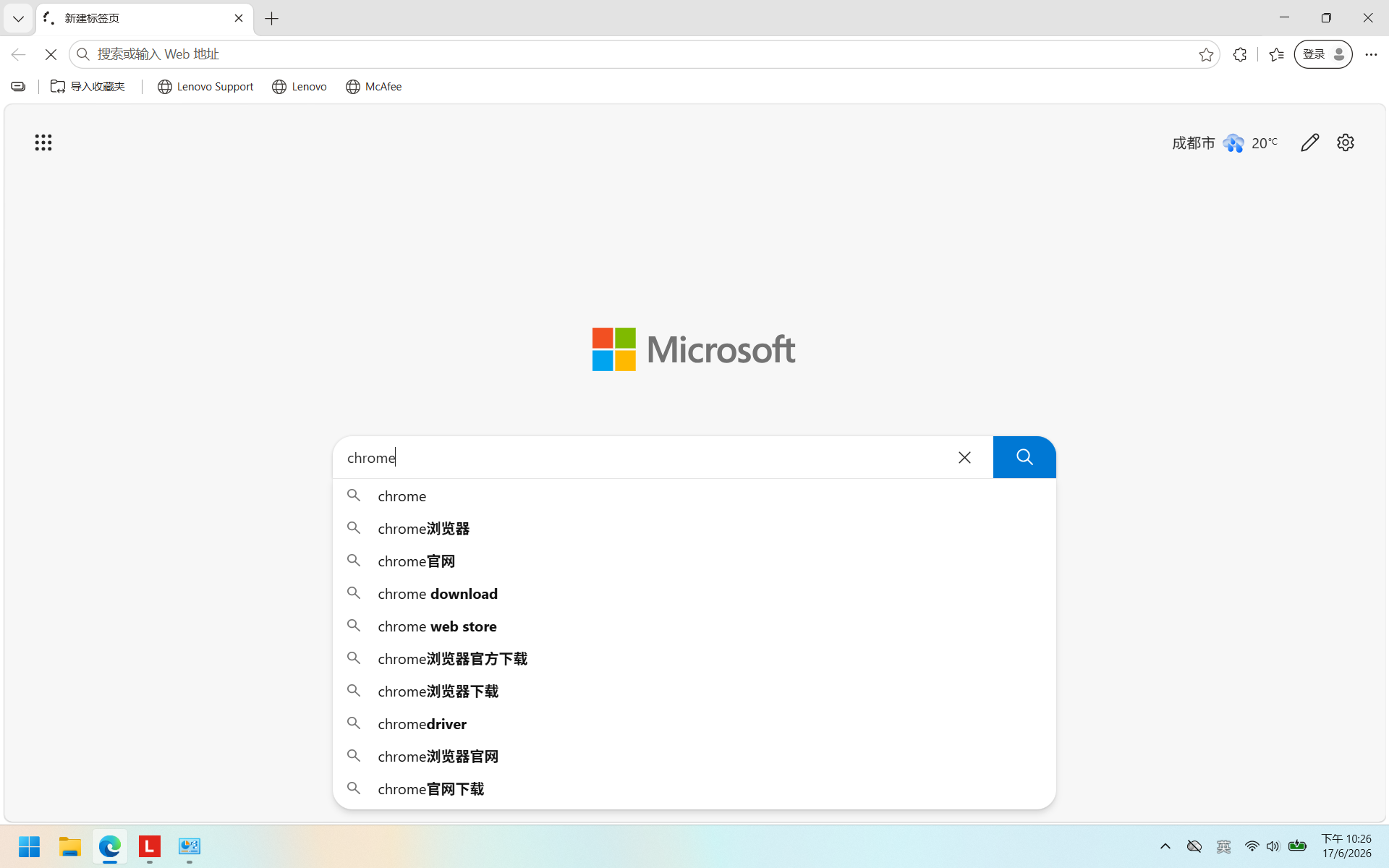Select the "chrome官网" suggestion
The width and height of the screenshot is (1389, 868).
coord(694,561)
